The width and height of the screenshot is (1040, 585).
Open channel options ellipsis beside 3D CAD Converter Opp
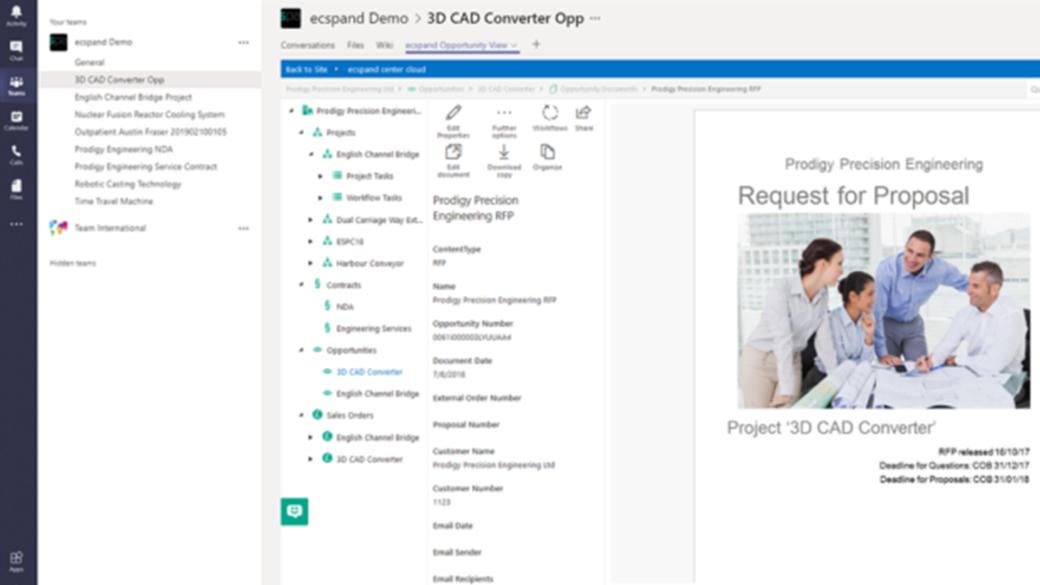click(x=595, y=18)
